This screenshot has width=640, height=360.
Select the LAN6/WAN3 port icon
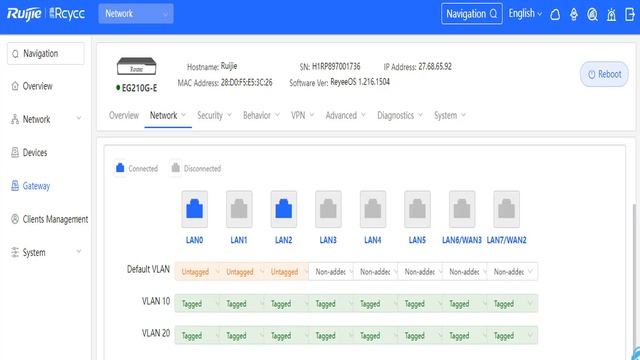462,209
